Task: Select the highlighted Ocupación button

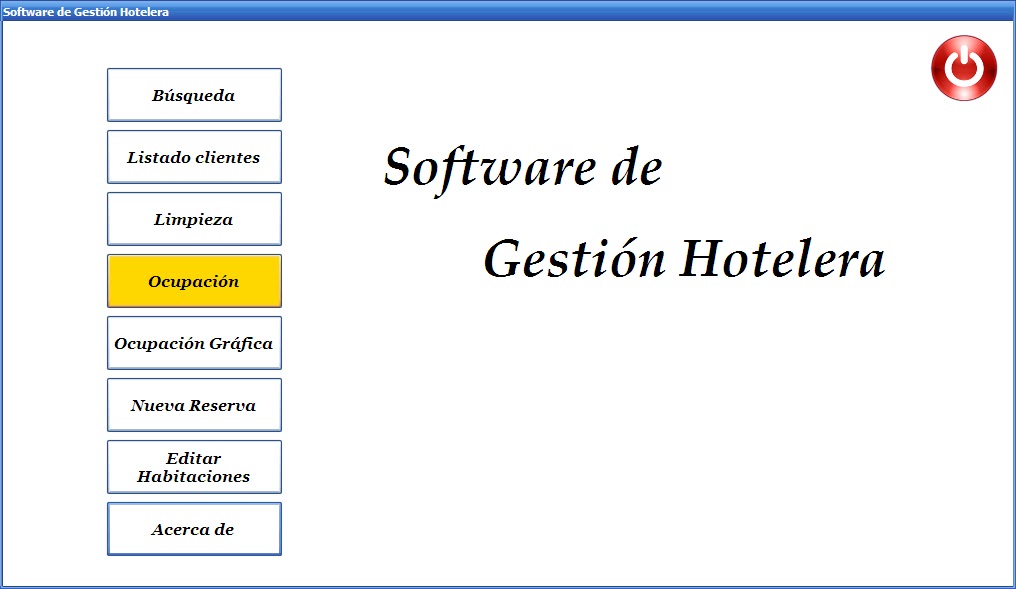Action: tap(194, 281)
